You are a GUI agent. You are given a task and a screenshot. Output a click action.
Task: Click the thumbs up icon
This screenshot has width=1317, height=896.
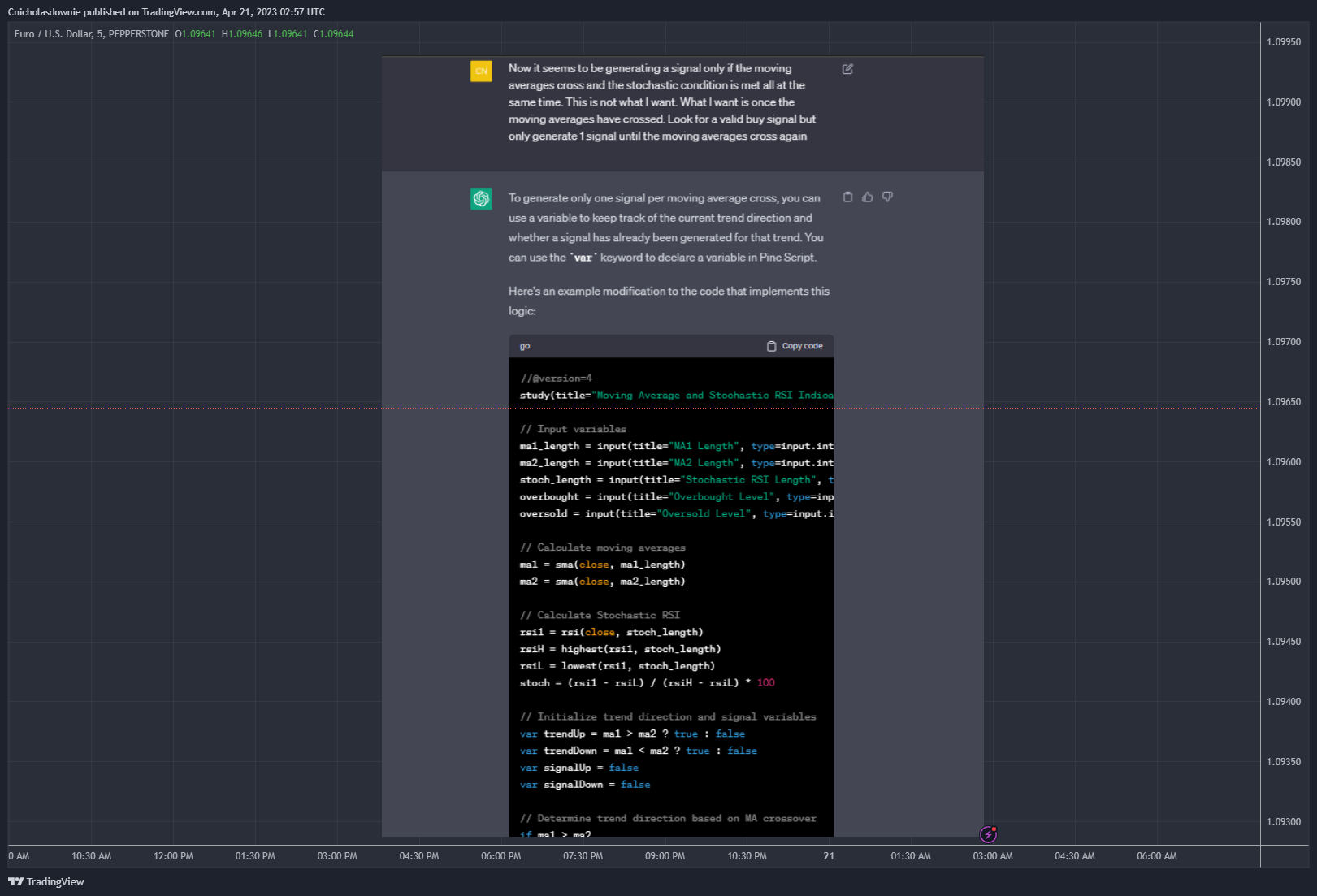pos(868,197)
